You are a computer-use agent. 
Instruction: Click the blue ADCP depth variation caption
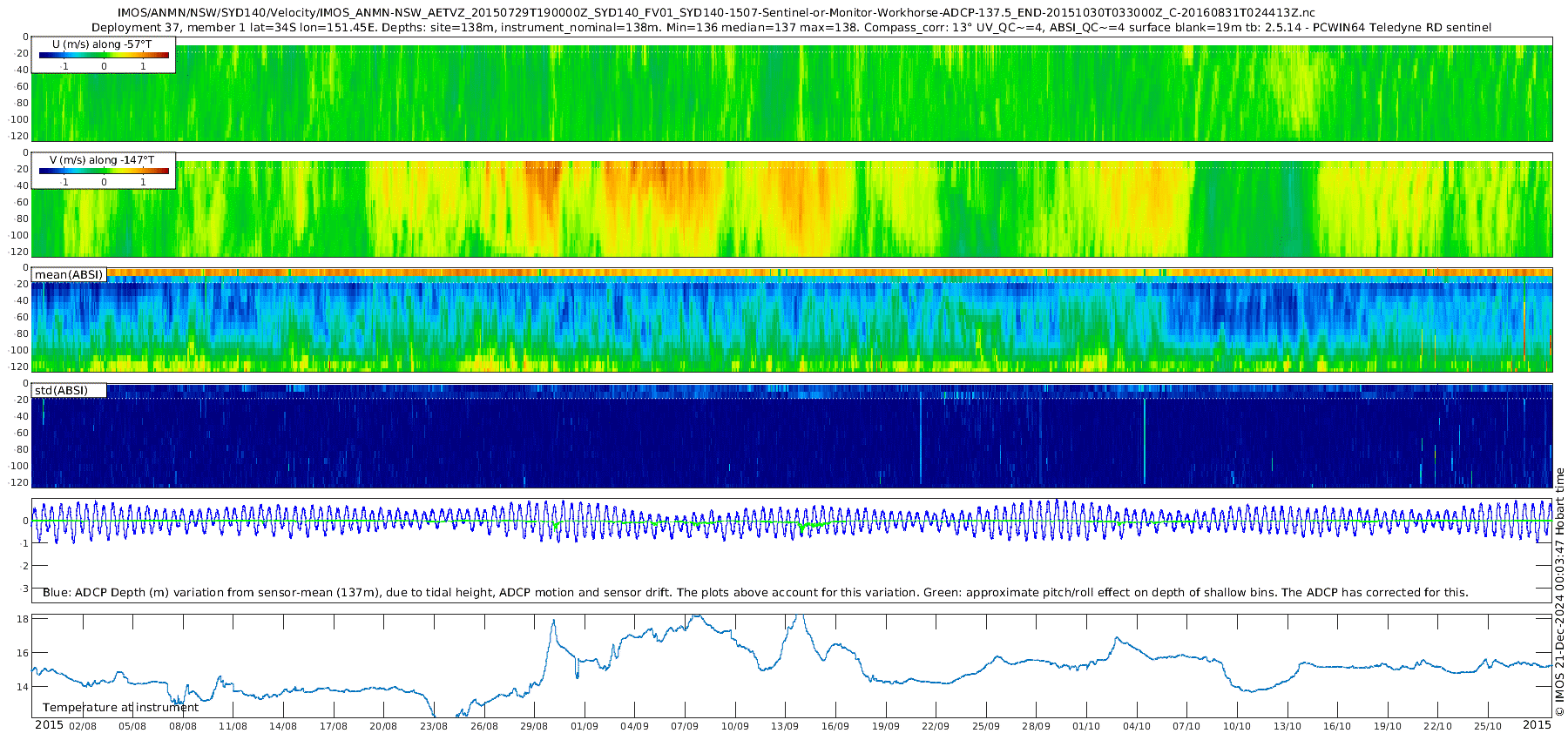tap(755, 592)
